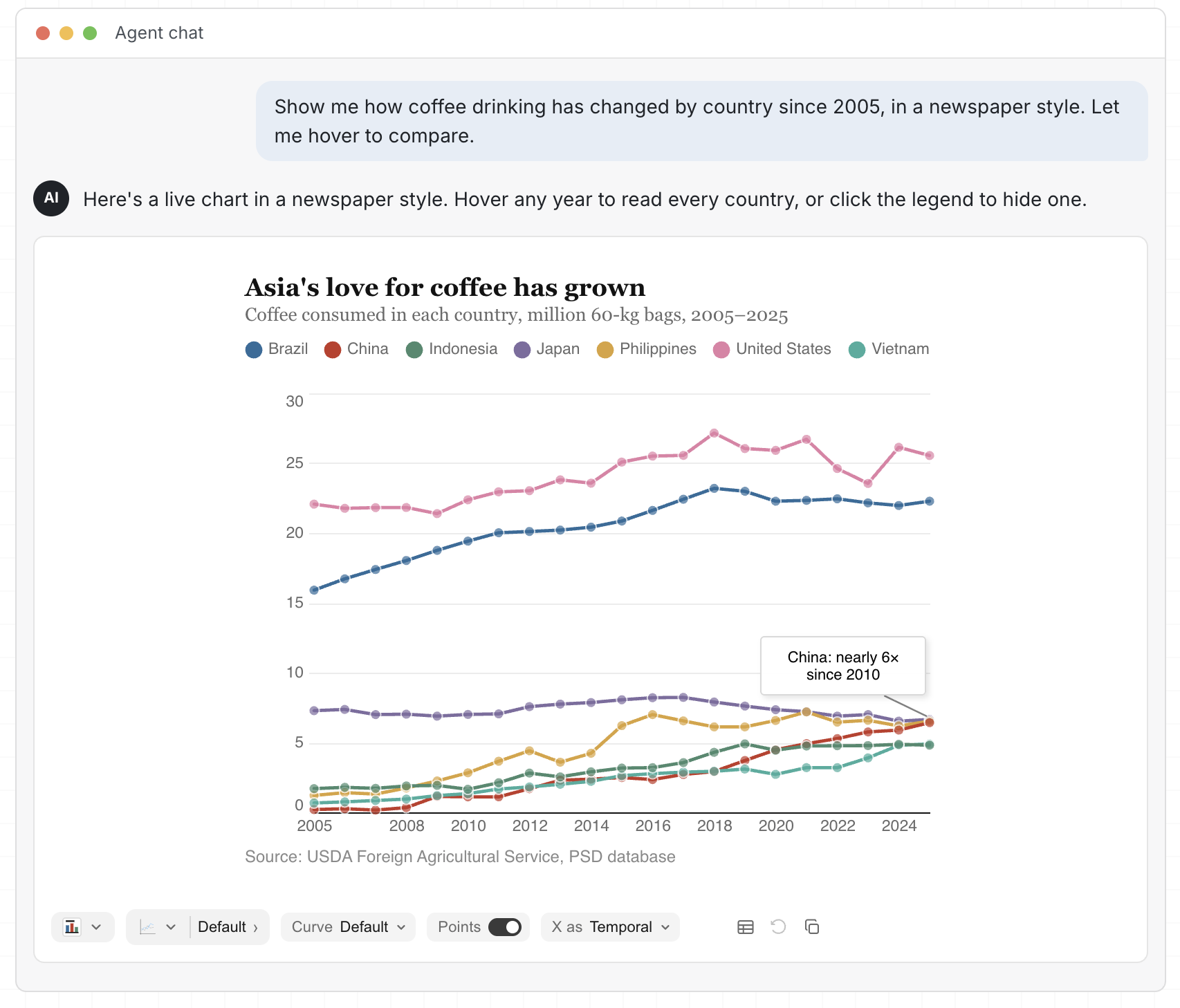Click the 2005 starting point of Brazil line
This screenshot has height=1008, width=1180.
314,590
